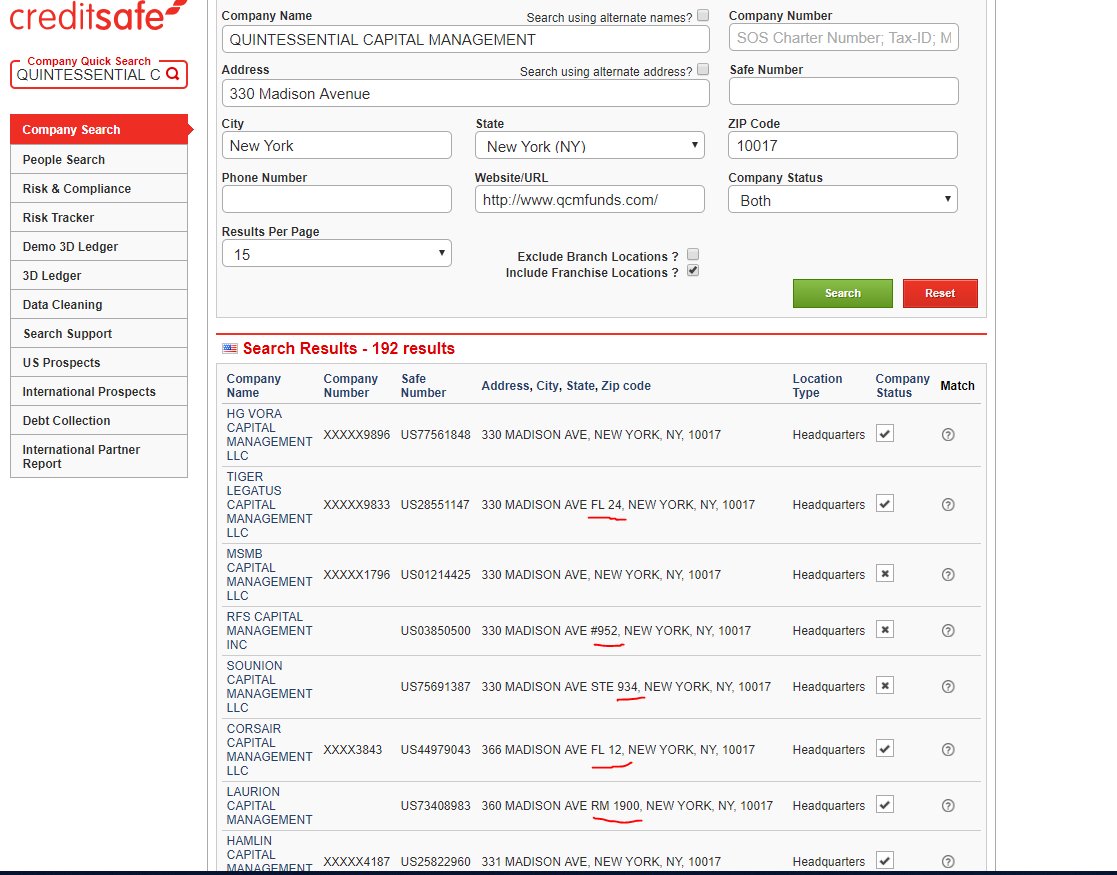1117x875 pixels.
Task: Tick Exclude Branch Locations checkbox
Action: (x=693, y=254)
